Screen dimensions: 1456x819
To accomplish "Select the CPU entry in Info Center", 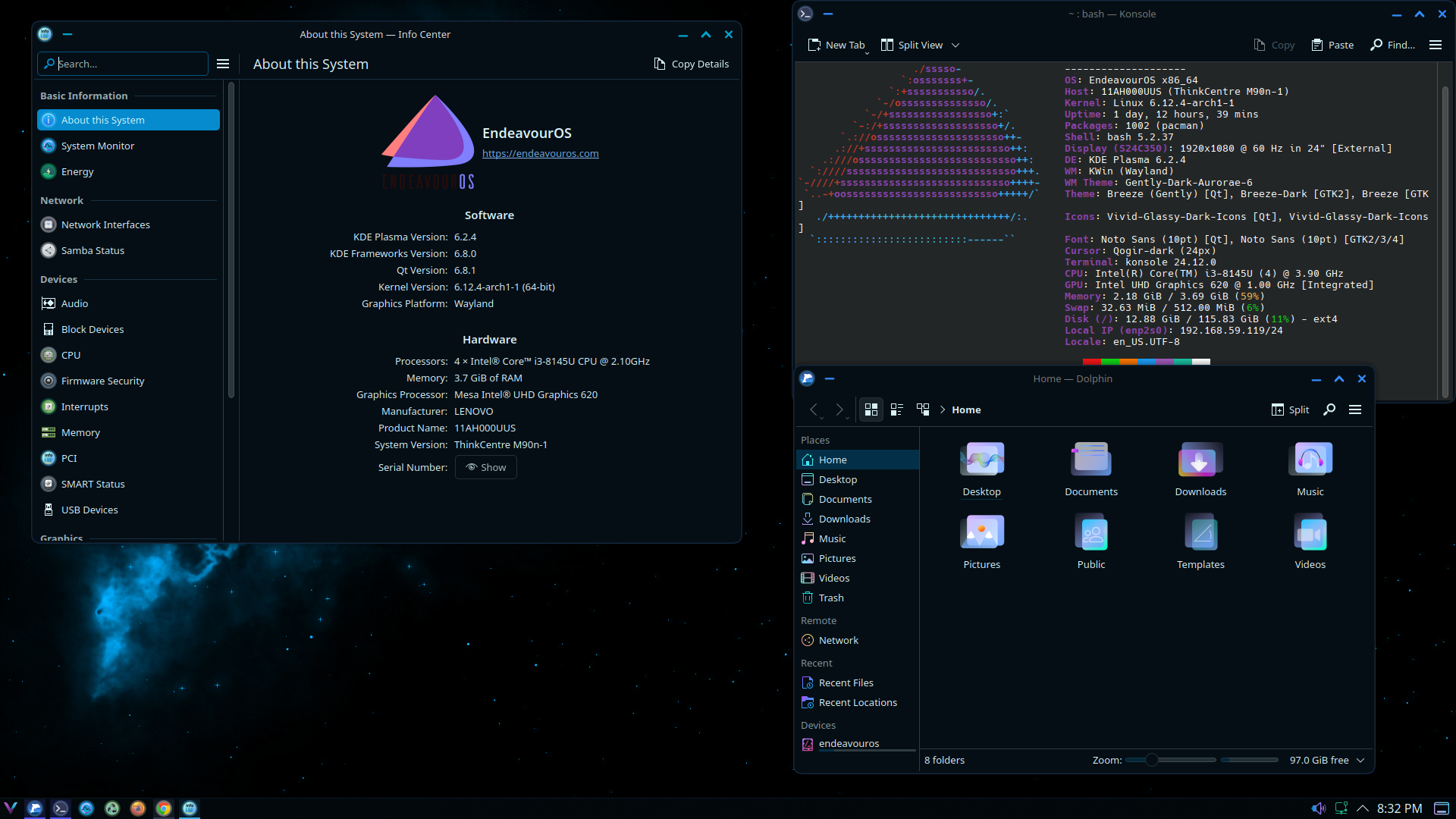I will tap(128, 355).
